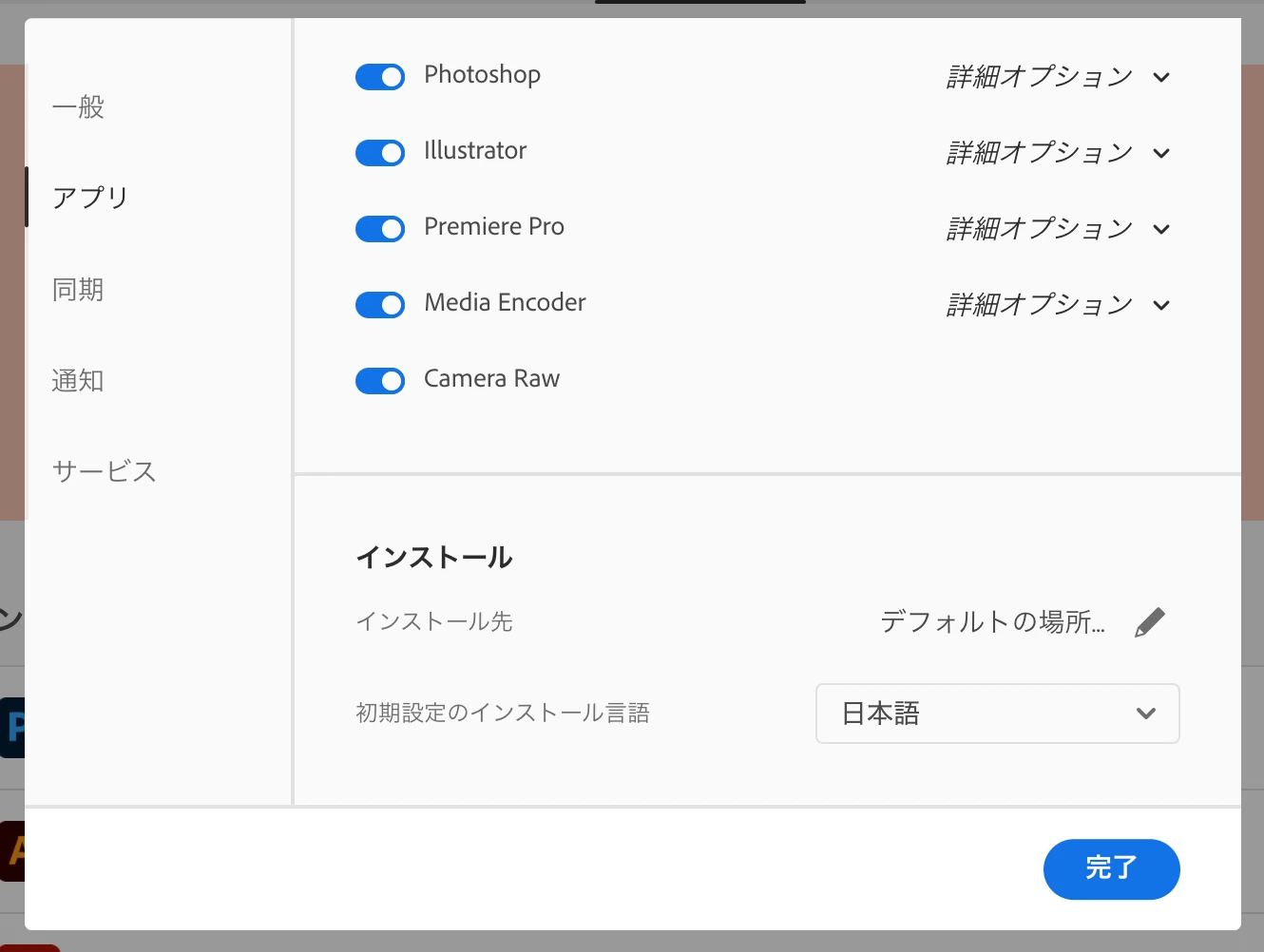Disable the Premiere Pro switch

[380, 229]
